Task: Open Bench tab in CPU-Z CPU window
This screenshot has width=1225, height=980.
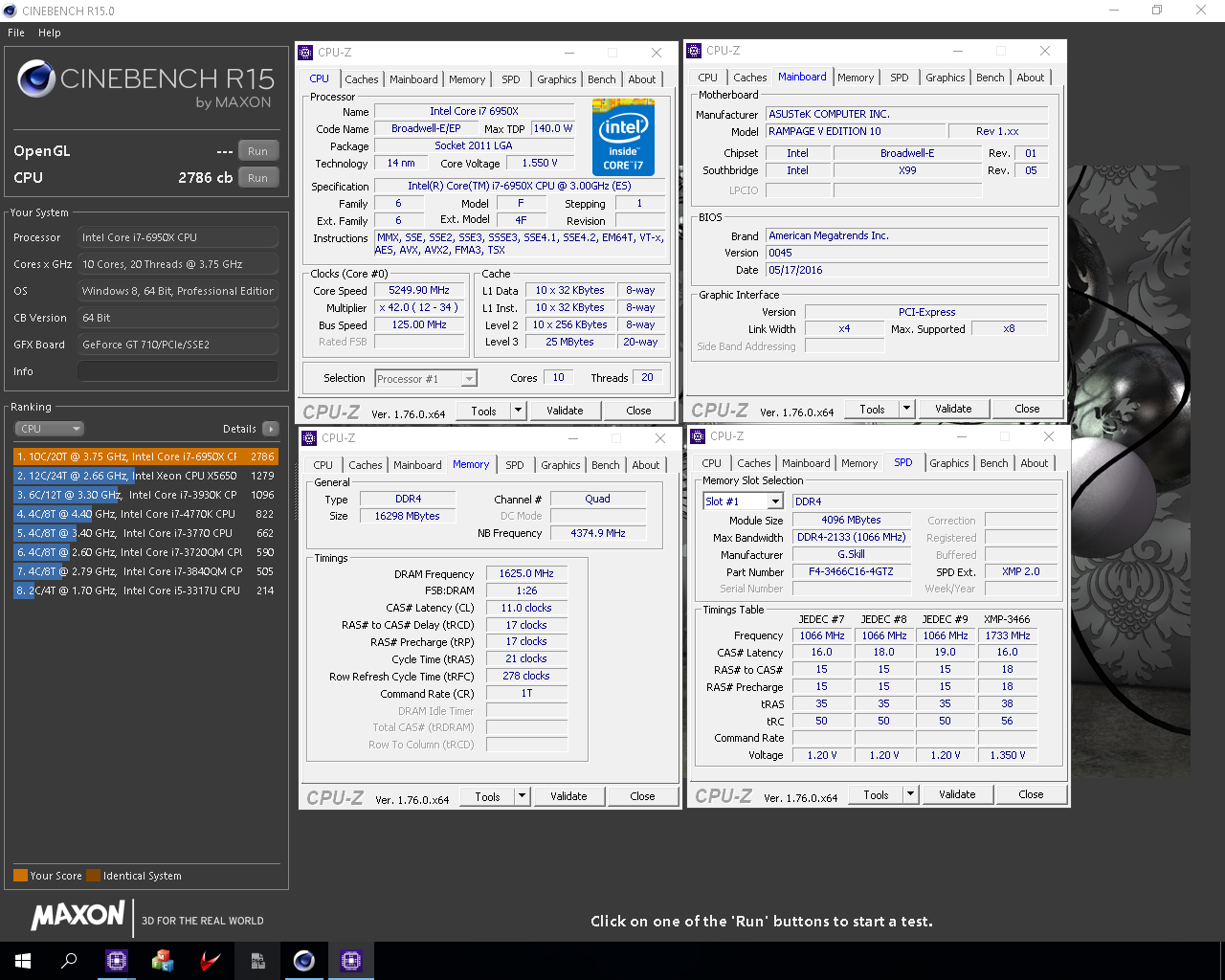Action: click(x=602, y=79)
